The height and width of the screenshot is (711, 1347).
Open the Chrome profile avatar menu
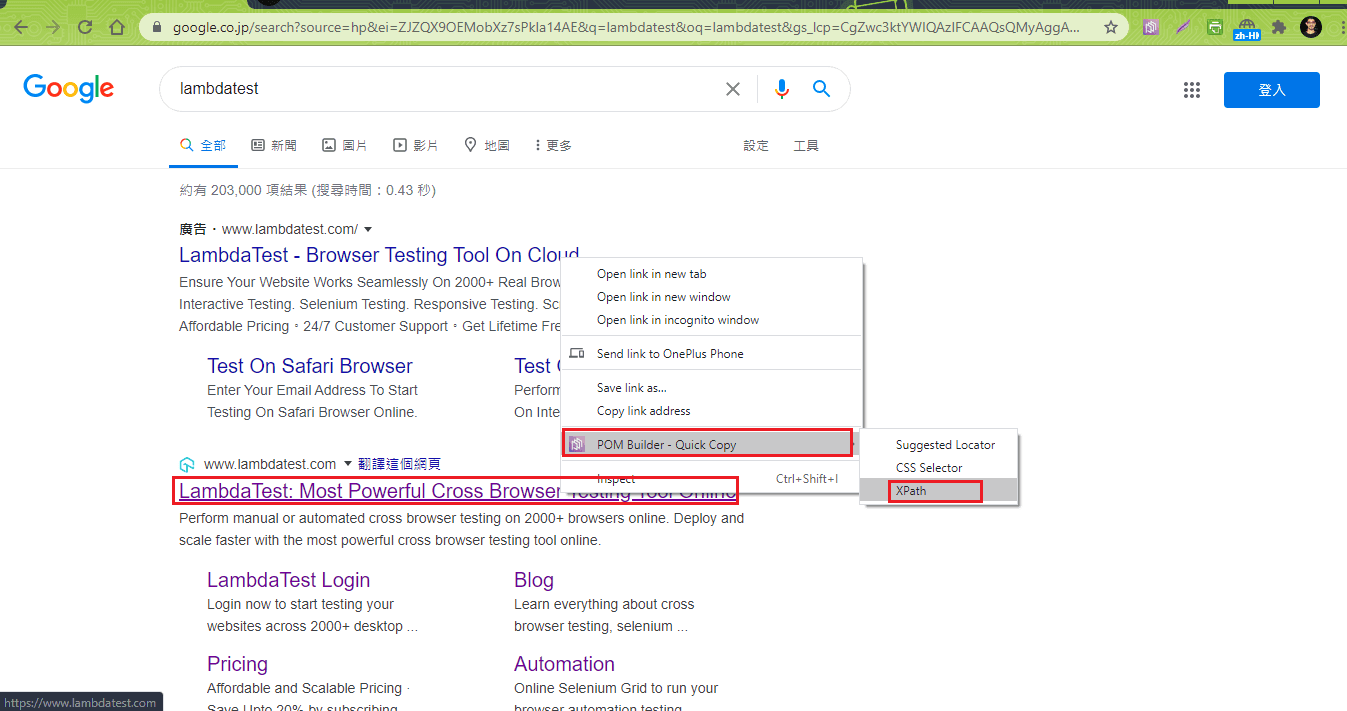(x=1310, y=26)
